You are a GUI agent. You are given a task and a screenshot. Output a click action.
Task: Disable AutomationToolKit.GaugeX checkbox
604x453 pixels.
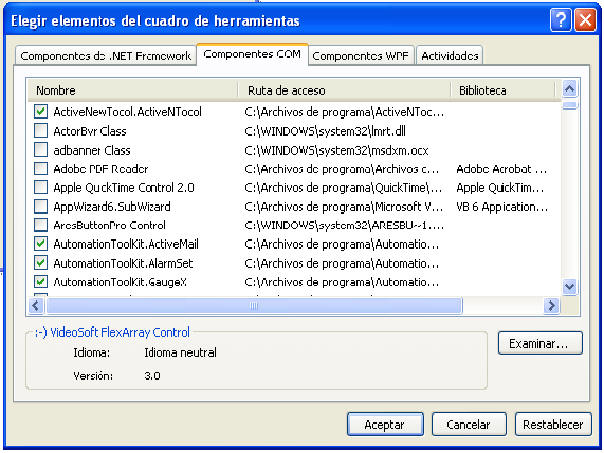[x=41, y=281]
